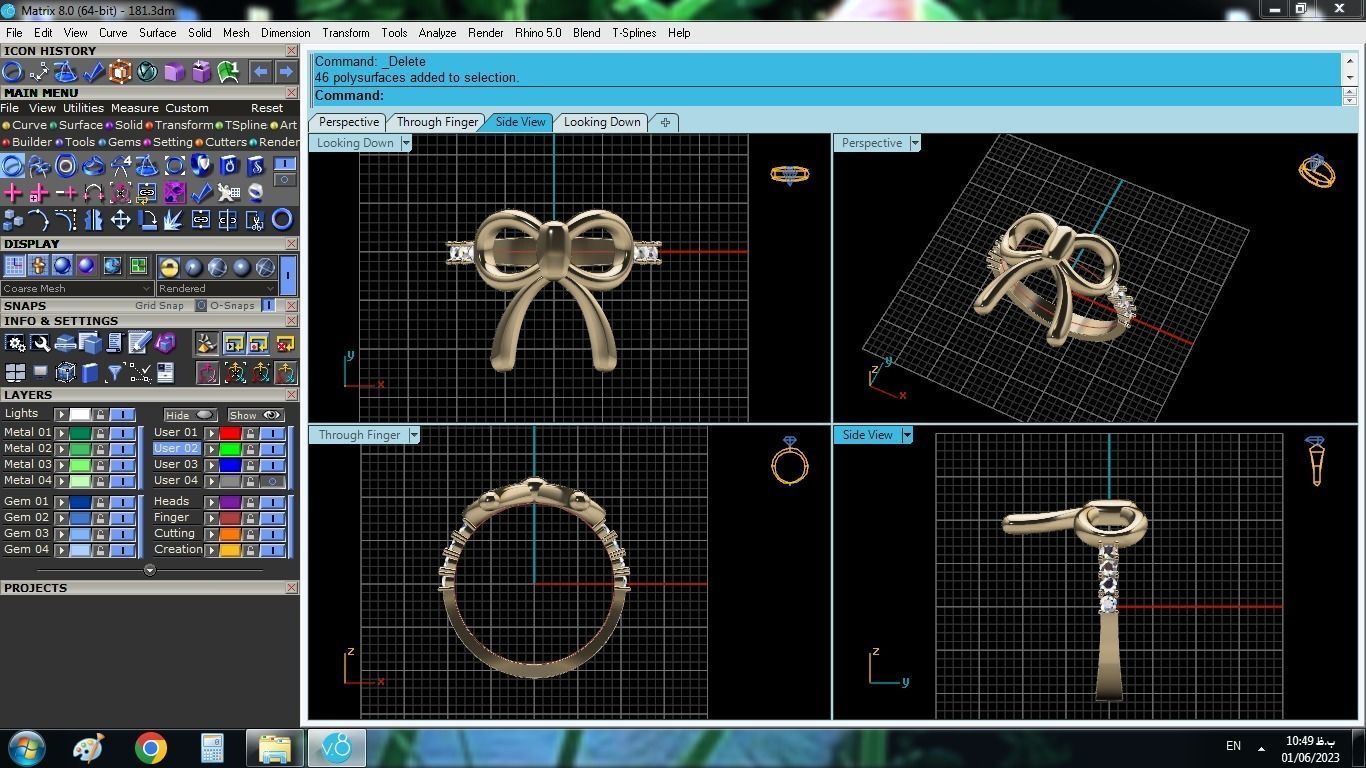Click the ring icon in Looking Down viewport
1366x768 pixels.
[789, 174]
